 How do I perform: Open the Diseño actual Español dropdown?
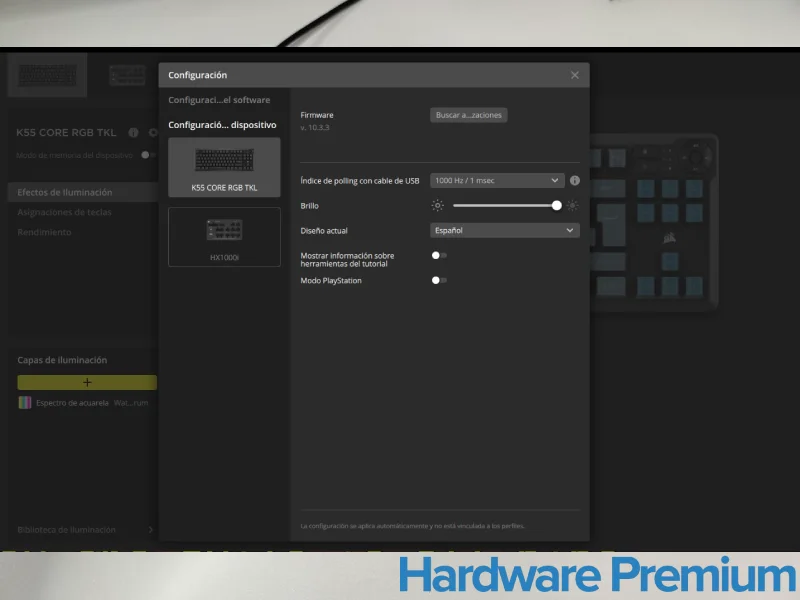tap(504, 230)
